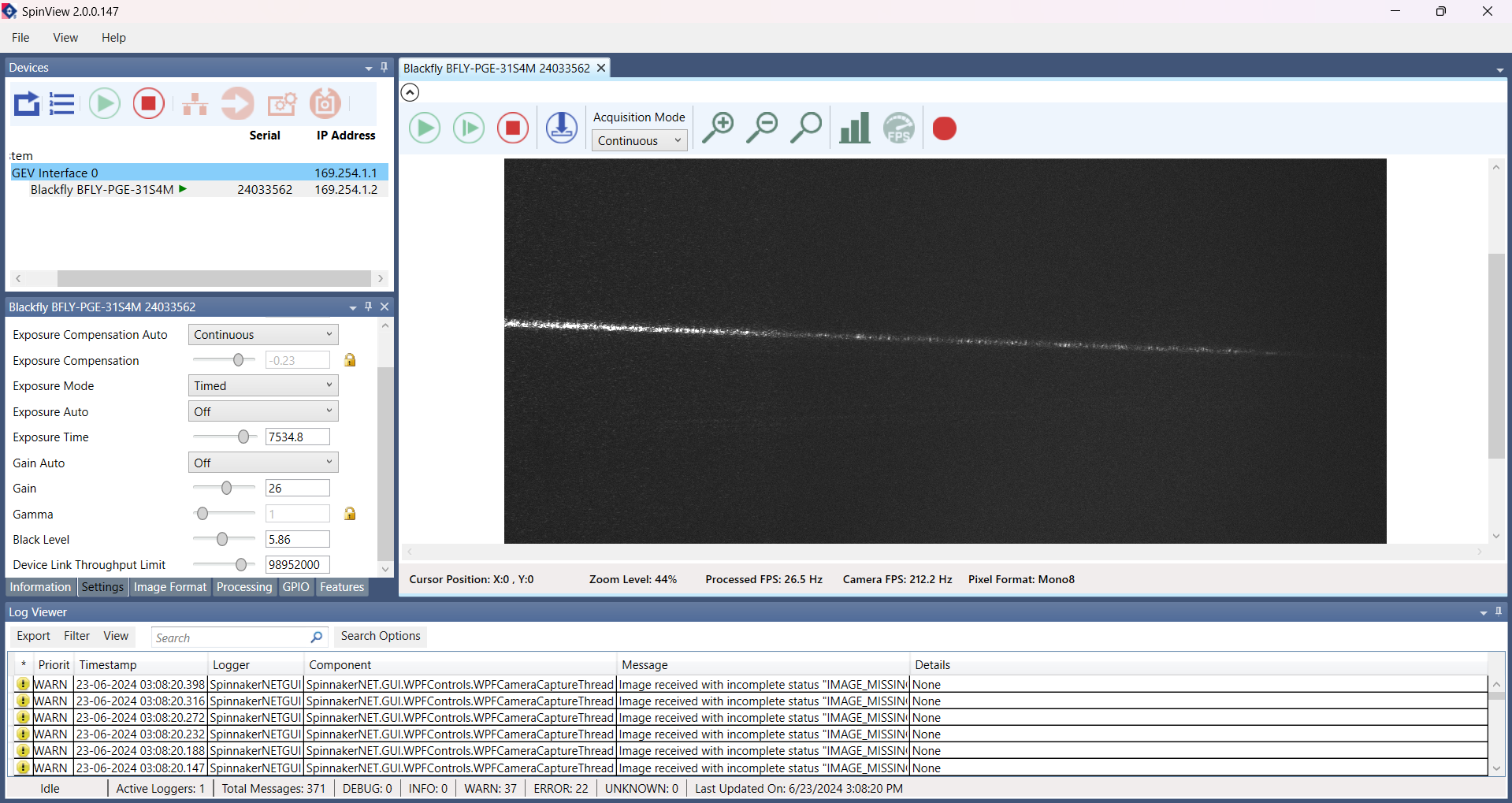Viewport: 1512px width, 803px height.
Task: Click the FPS gauge icon
Action: pyautogui.click(x=898, y=127)
